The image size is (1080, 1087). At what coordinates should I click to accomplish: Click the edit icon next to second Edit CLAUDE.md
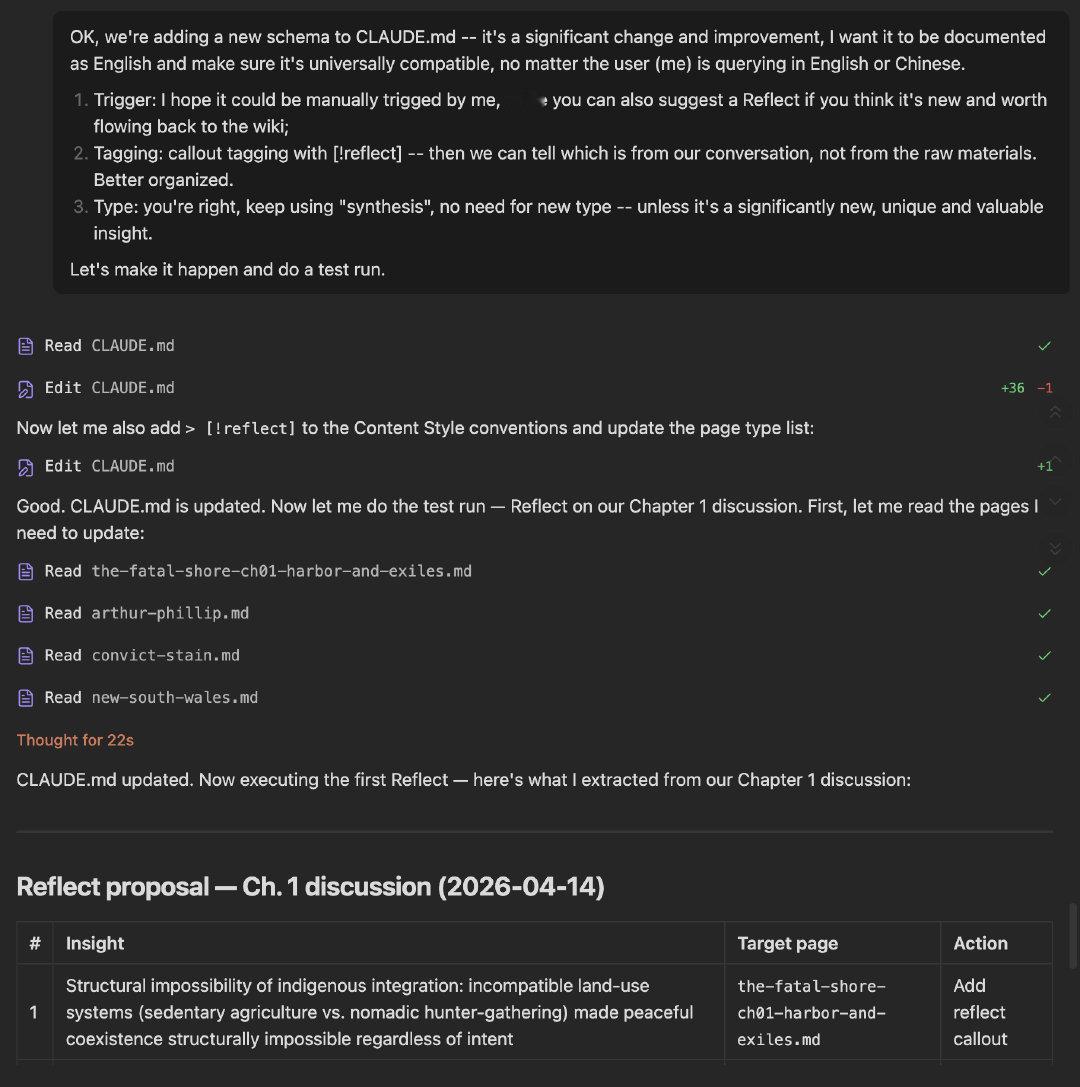[x=24, y=466]
